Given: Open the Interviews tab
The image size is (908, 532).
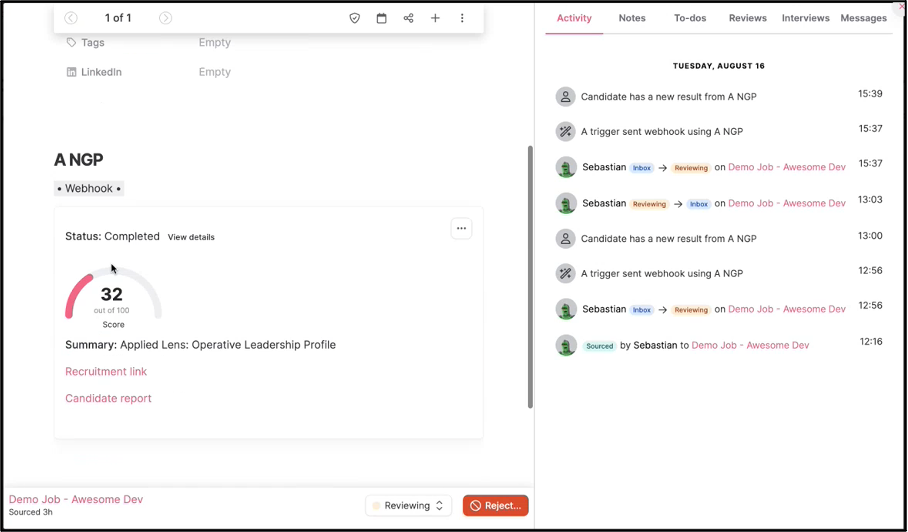Looking at the screenshot, I should pos(805,18).
